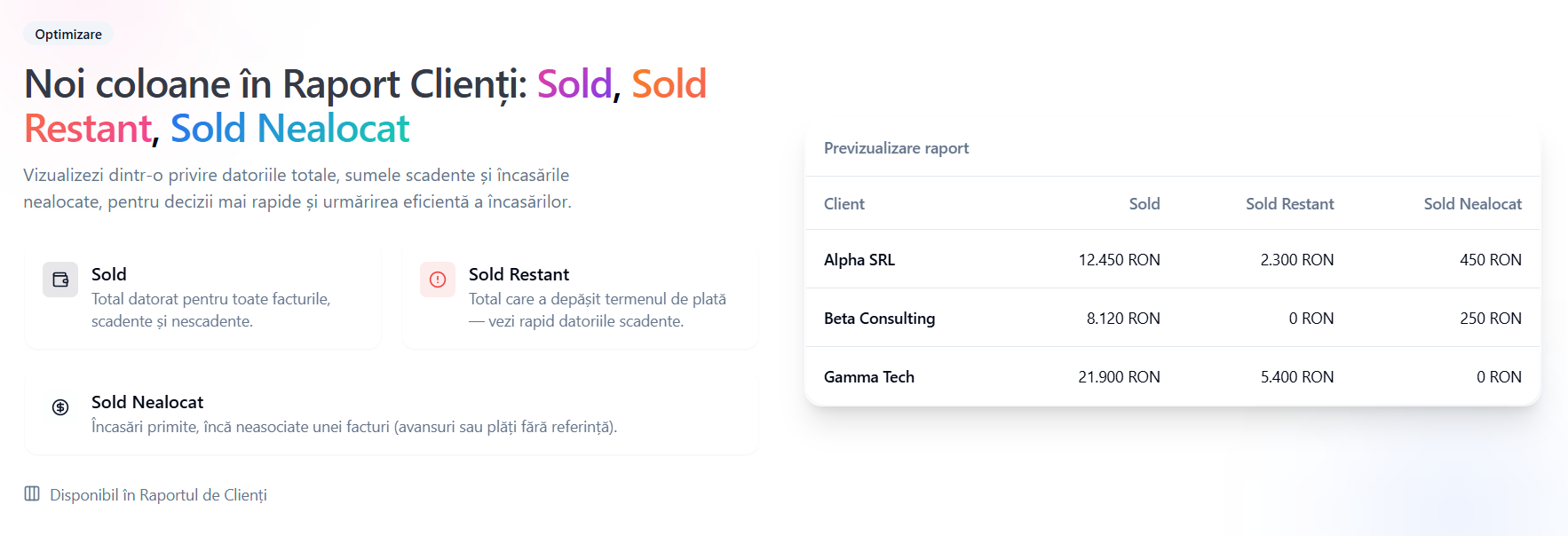Click the Previzualizare raport panel title

coord(896,148)
